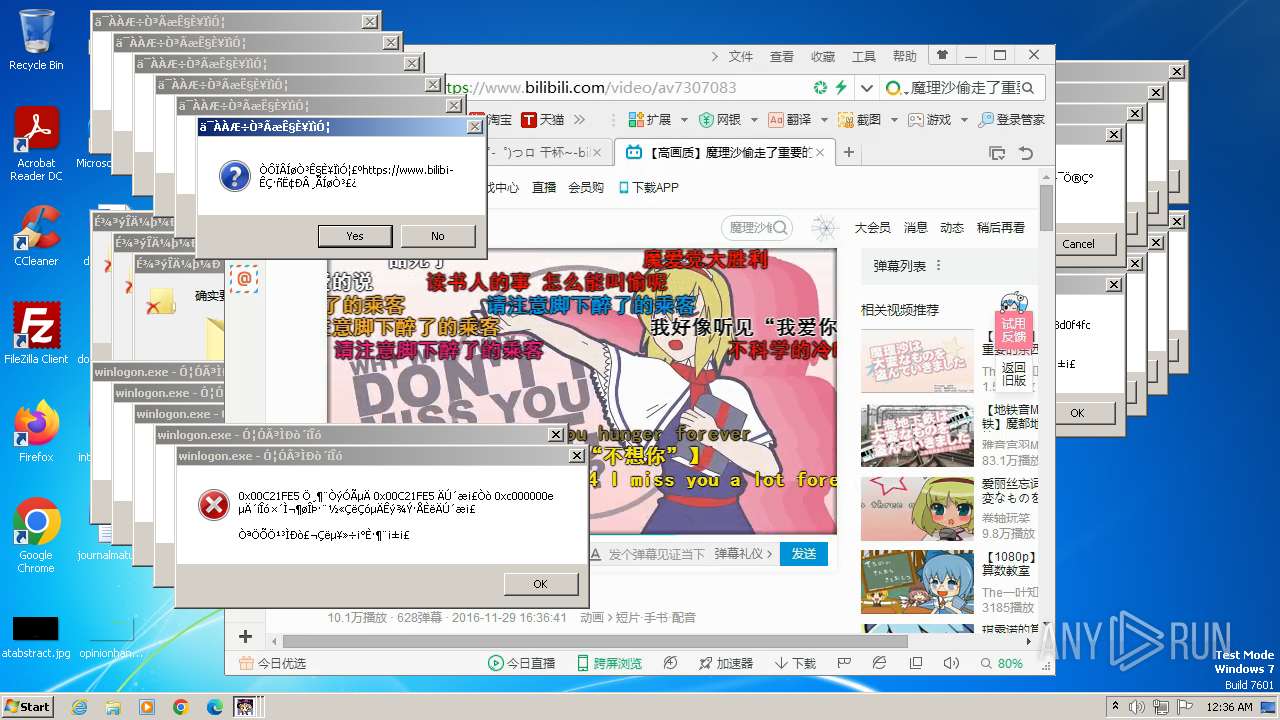Click the 直播 link in bilibili nav
The height and width of the screenshot is (720, 1280).
[544, 187]
